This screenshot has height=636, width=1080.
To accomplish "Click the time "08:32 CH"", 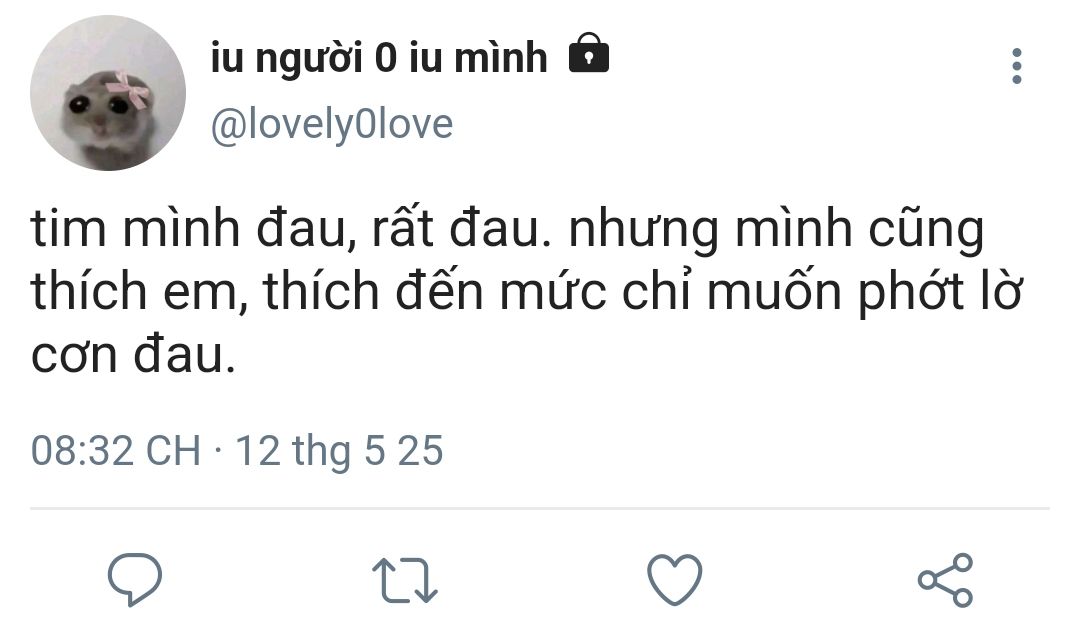I will (116, 451).
